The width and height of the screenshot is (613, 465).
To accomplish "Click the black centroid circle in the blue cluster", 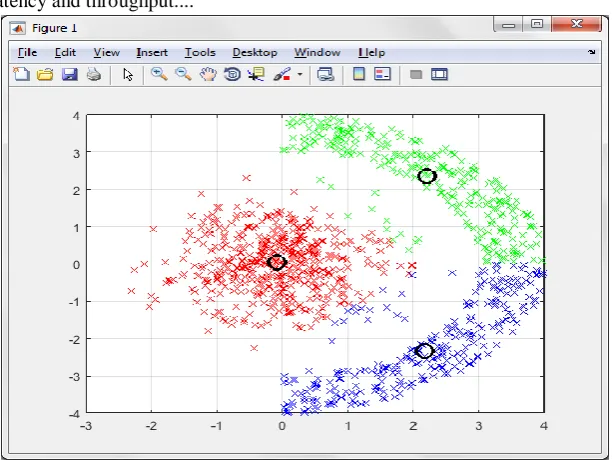I will click(424, 351).
